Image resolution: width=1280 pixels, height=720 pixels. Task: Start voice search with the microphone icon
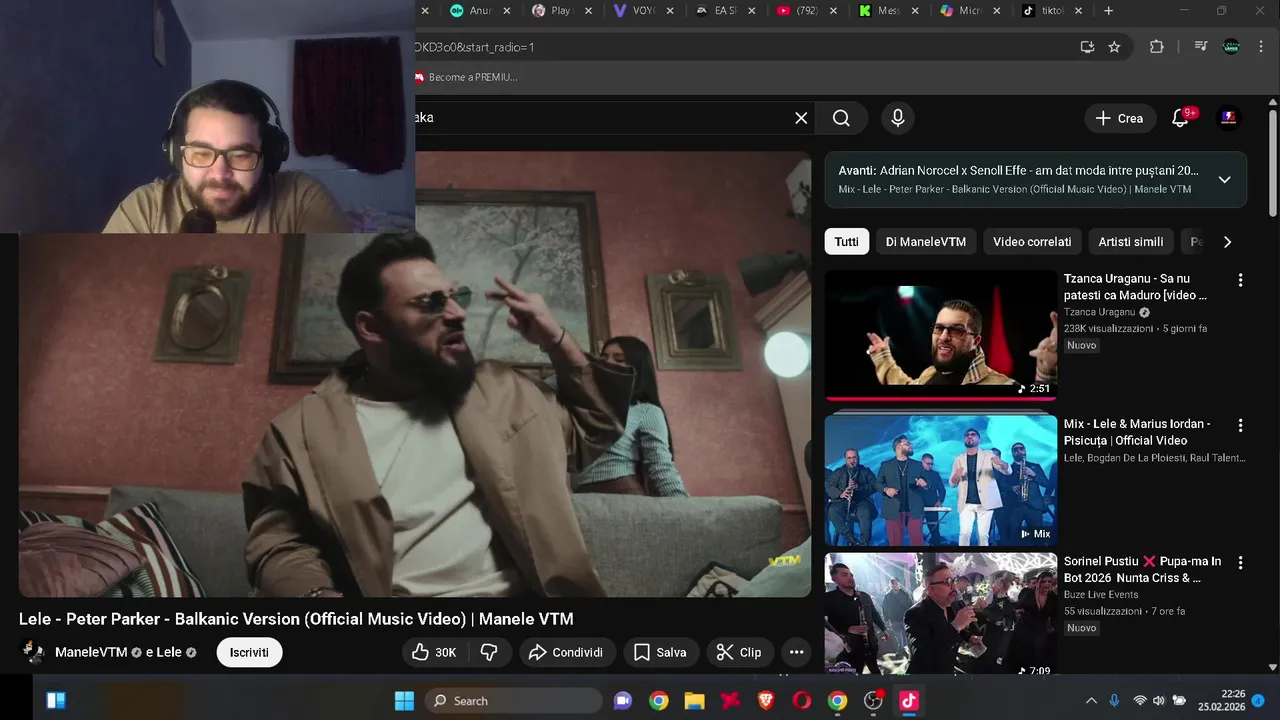[898, 118]
